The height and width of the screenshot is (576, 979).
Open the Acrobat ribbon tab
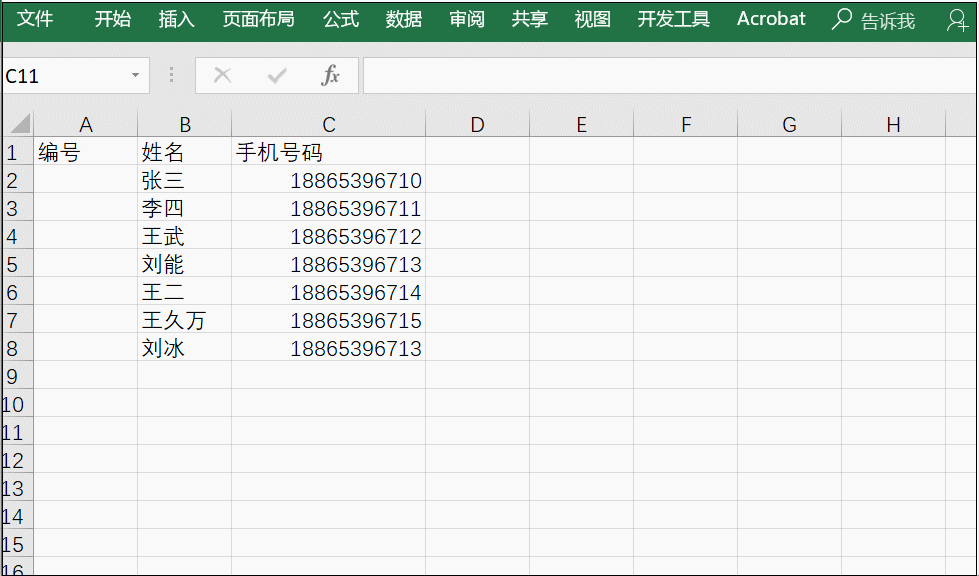pos(771,20)
